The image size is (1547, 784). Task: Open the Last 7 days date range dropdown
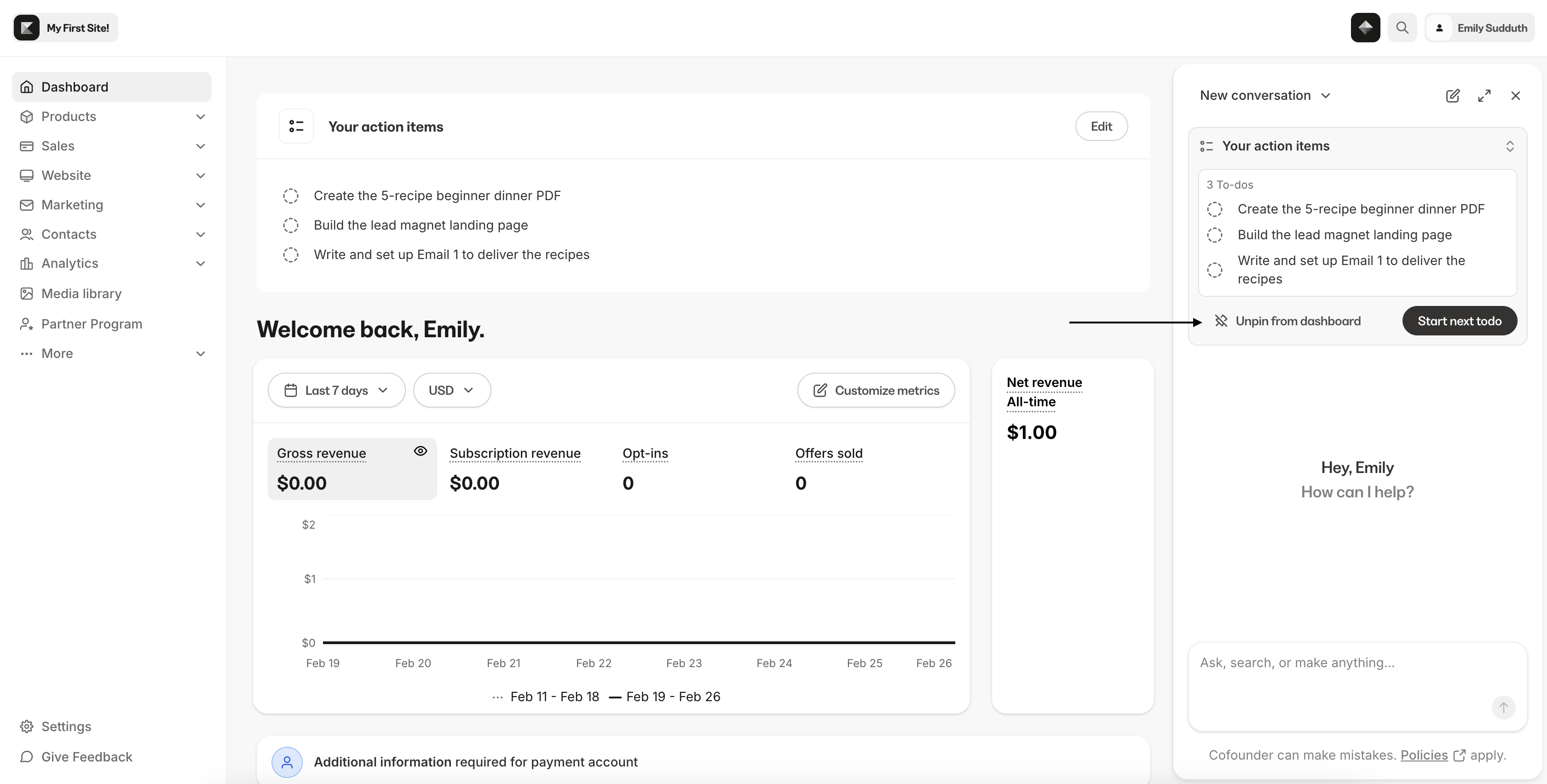click(336, 390)
